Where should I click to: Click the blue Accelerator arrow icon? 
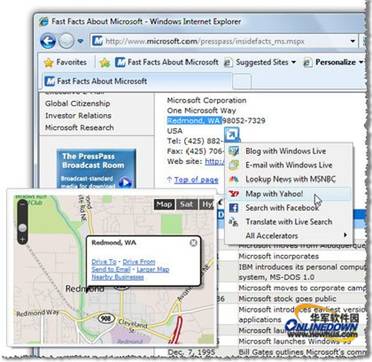tap(232, 135)
